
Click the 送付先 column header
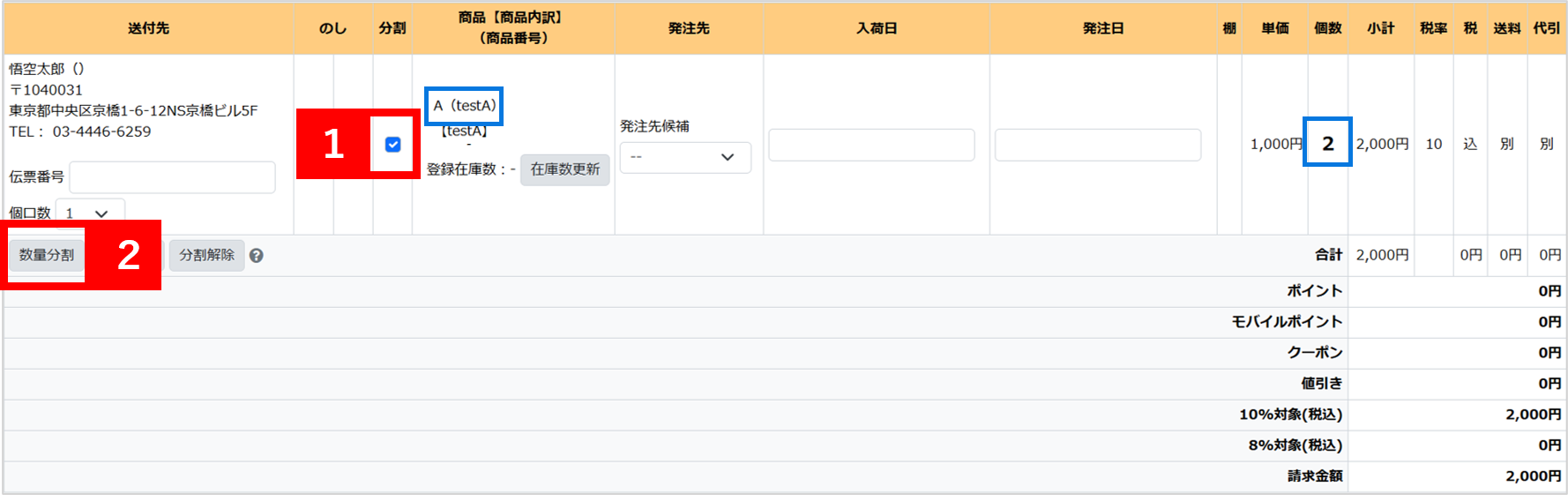click(x=148, y=28)
